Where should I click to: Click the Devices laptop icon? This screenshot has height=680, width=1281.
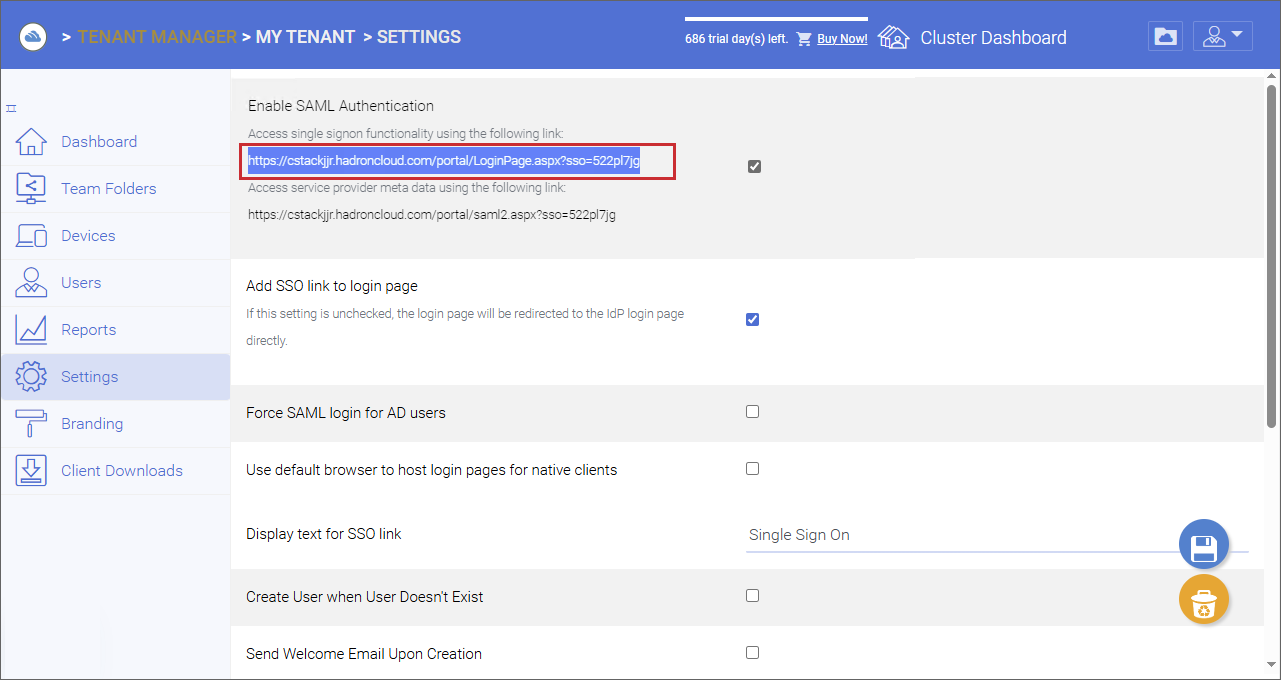(31, 236)
